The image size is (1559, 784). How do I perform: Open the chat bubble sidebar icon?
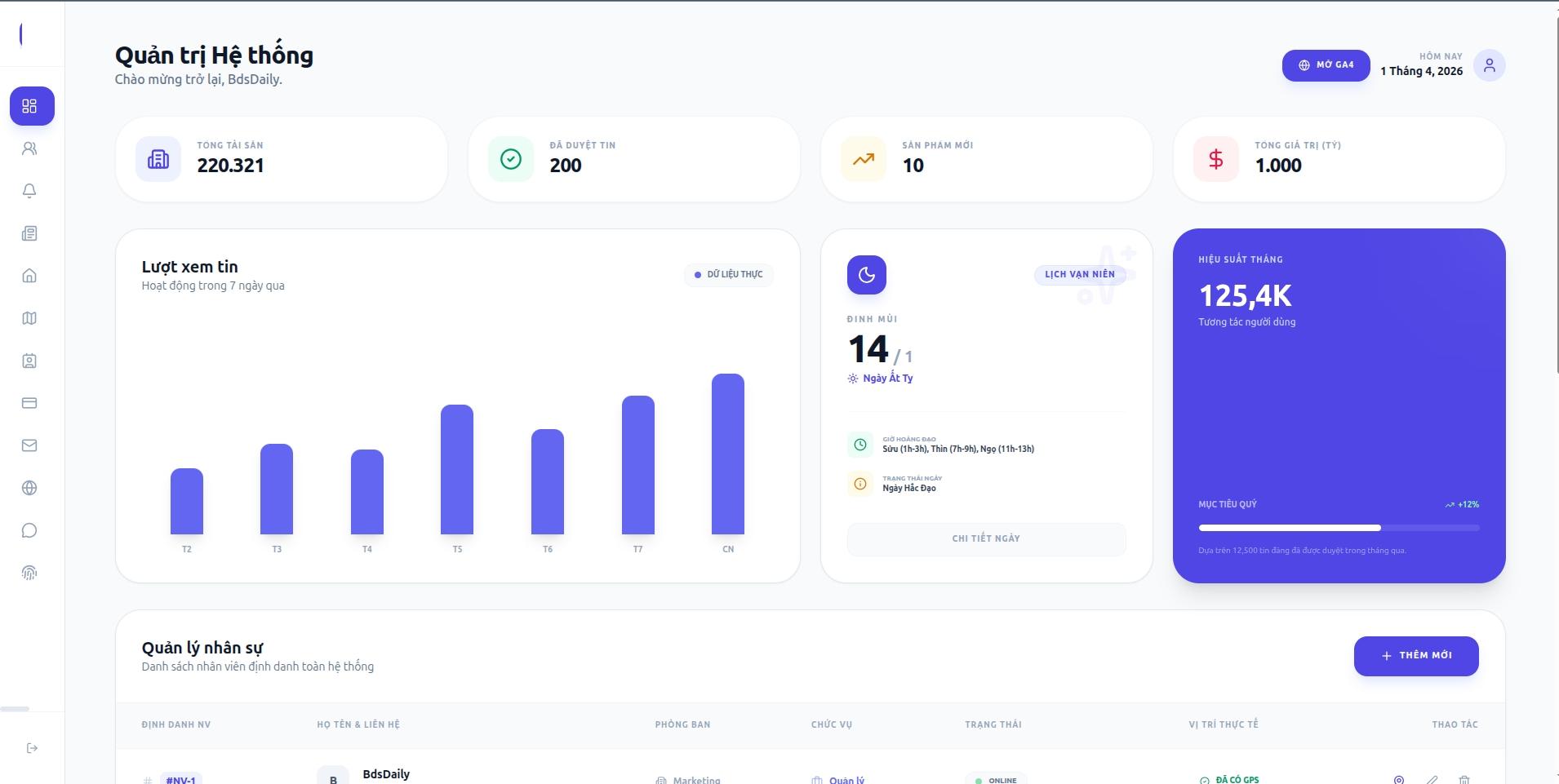[29, 530]
